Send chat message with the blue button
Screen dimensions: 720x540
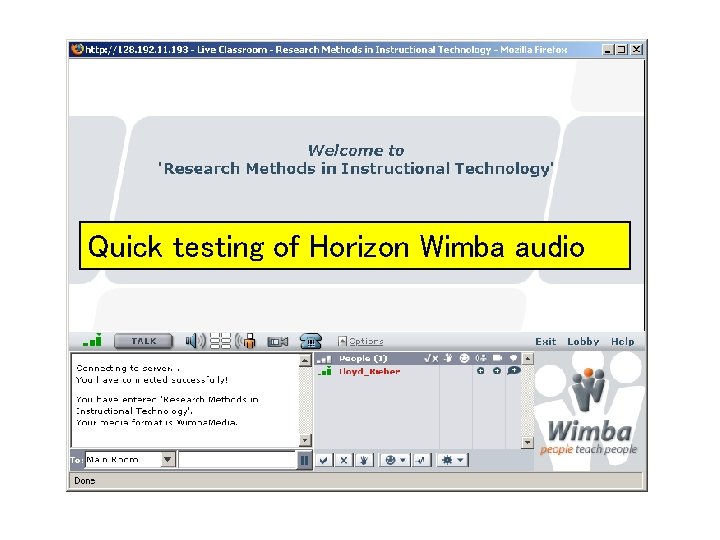(x=304, y=460)
